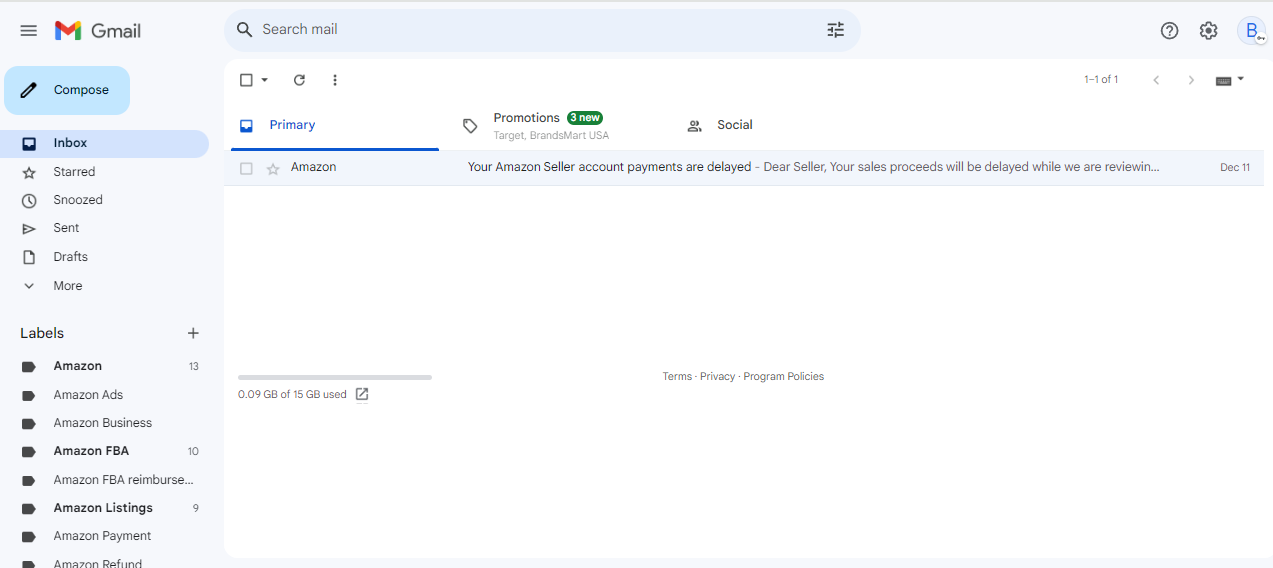Click the Labels heading
1273x568 pixels.
click(x=42, y=333)
